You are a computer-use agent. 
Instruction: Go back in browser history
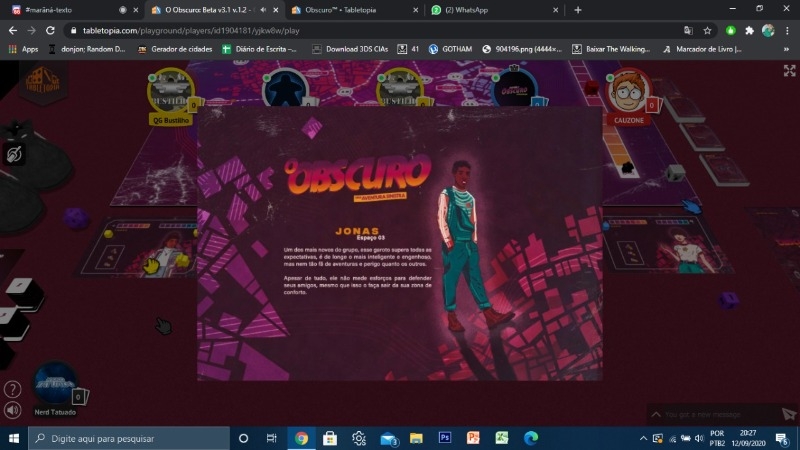coord(13,31)
